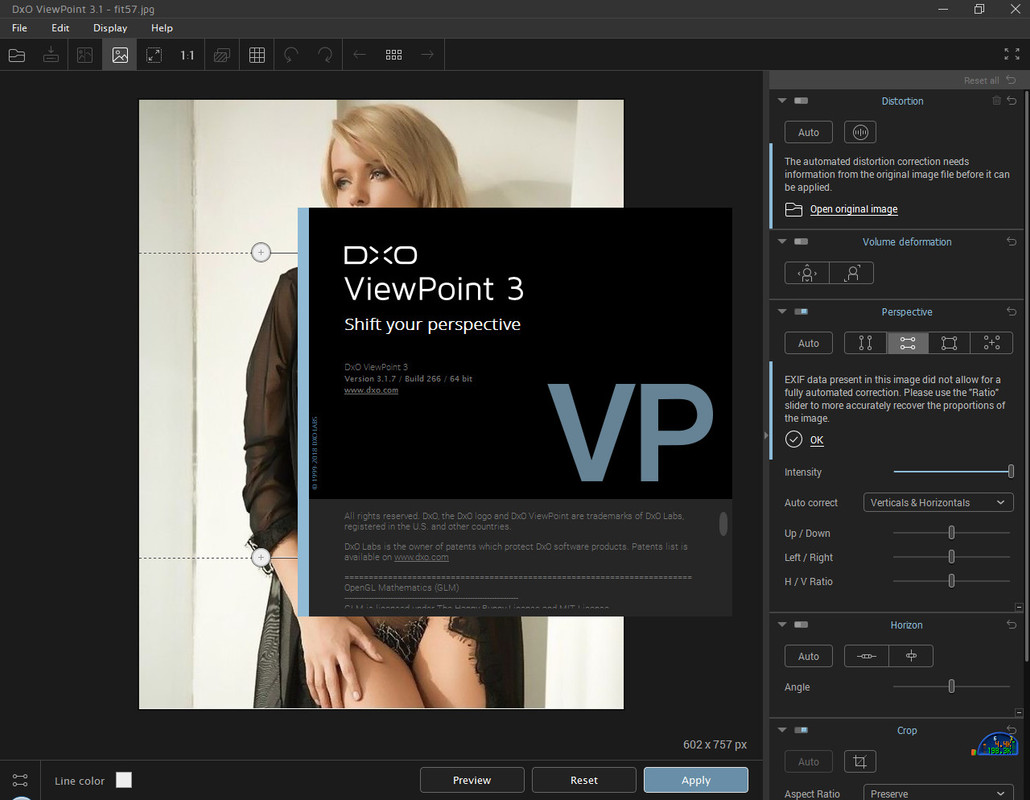This screenshot has width=1030, height=800.
Task: Open the image browser thumbnails icon
Action: coord(393,55)
